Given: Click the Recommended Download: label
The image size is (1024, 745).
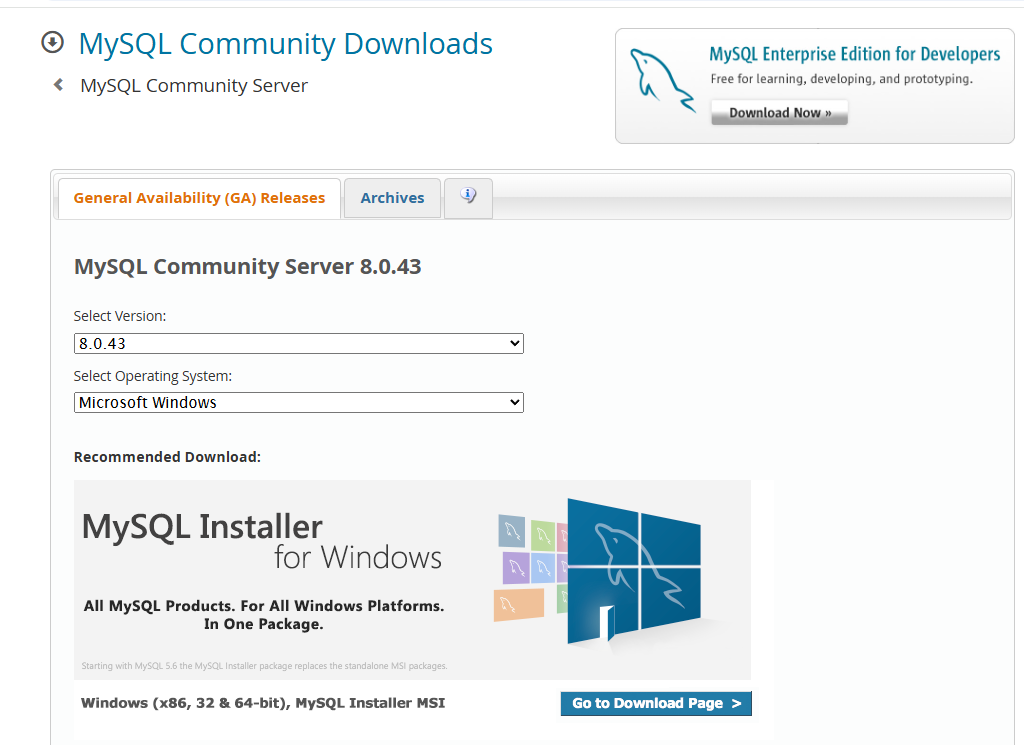Looking at the screenshot, I should coord(167,457).
